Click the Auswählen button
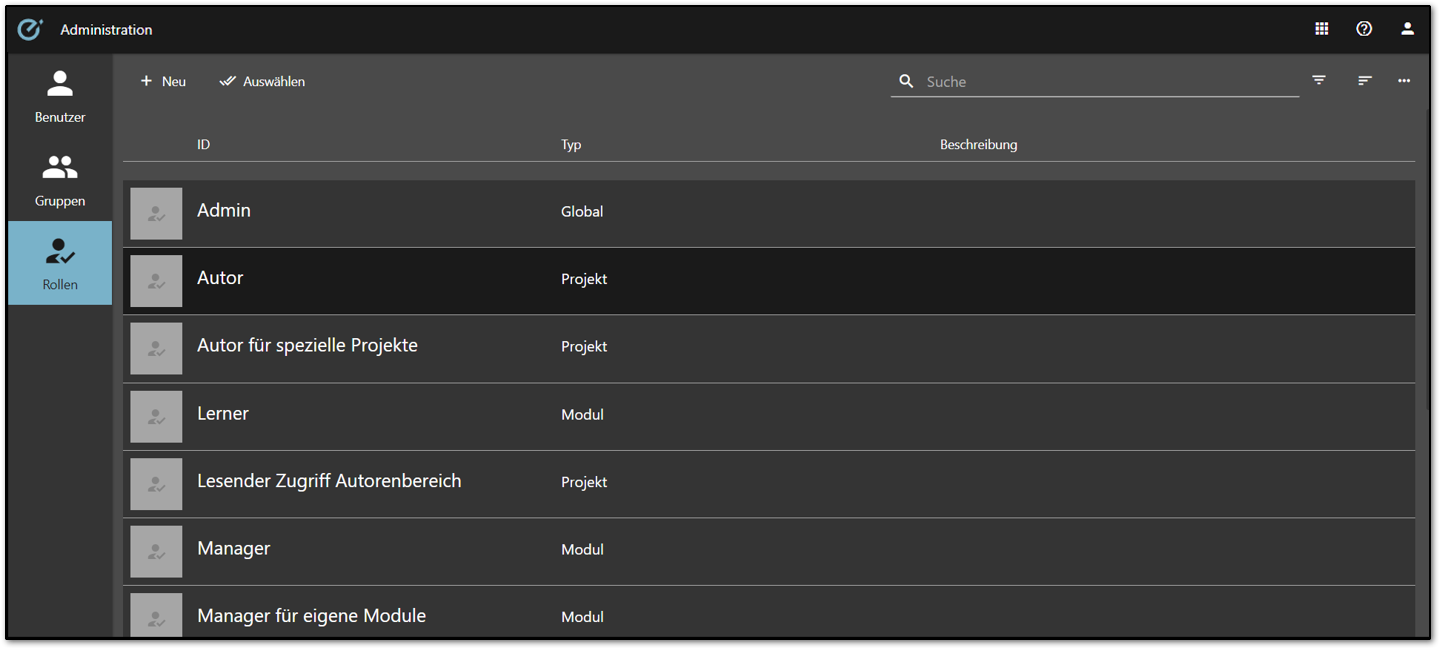1440x649 pixels. coord(262,81)
